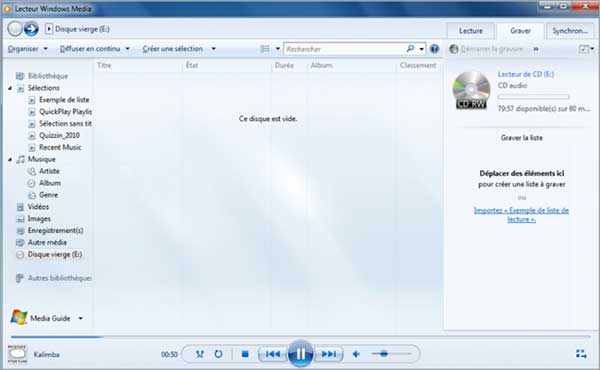Click the Lecteur de CD (E:) link
The image size is (600, 370).
point(526,74)
